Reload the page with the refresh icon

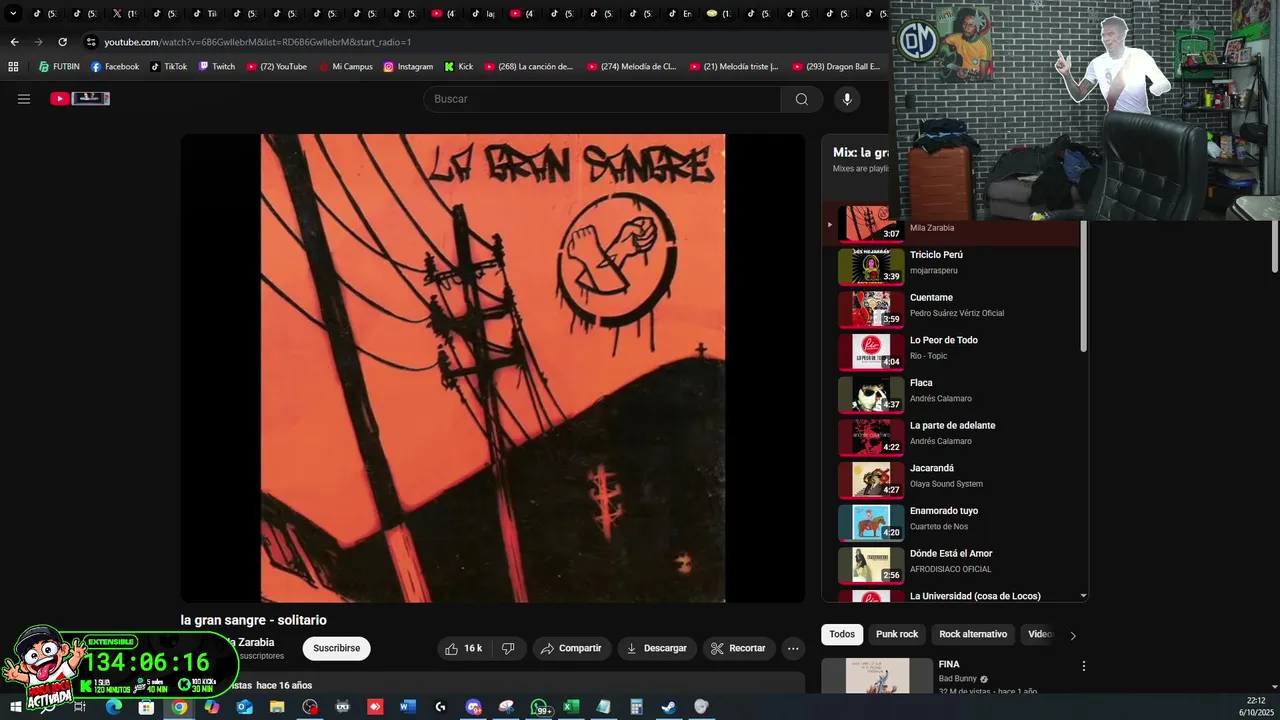coord(62,42)
